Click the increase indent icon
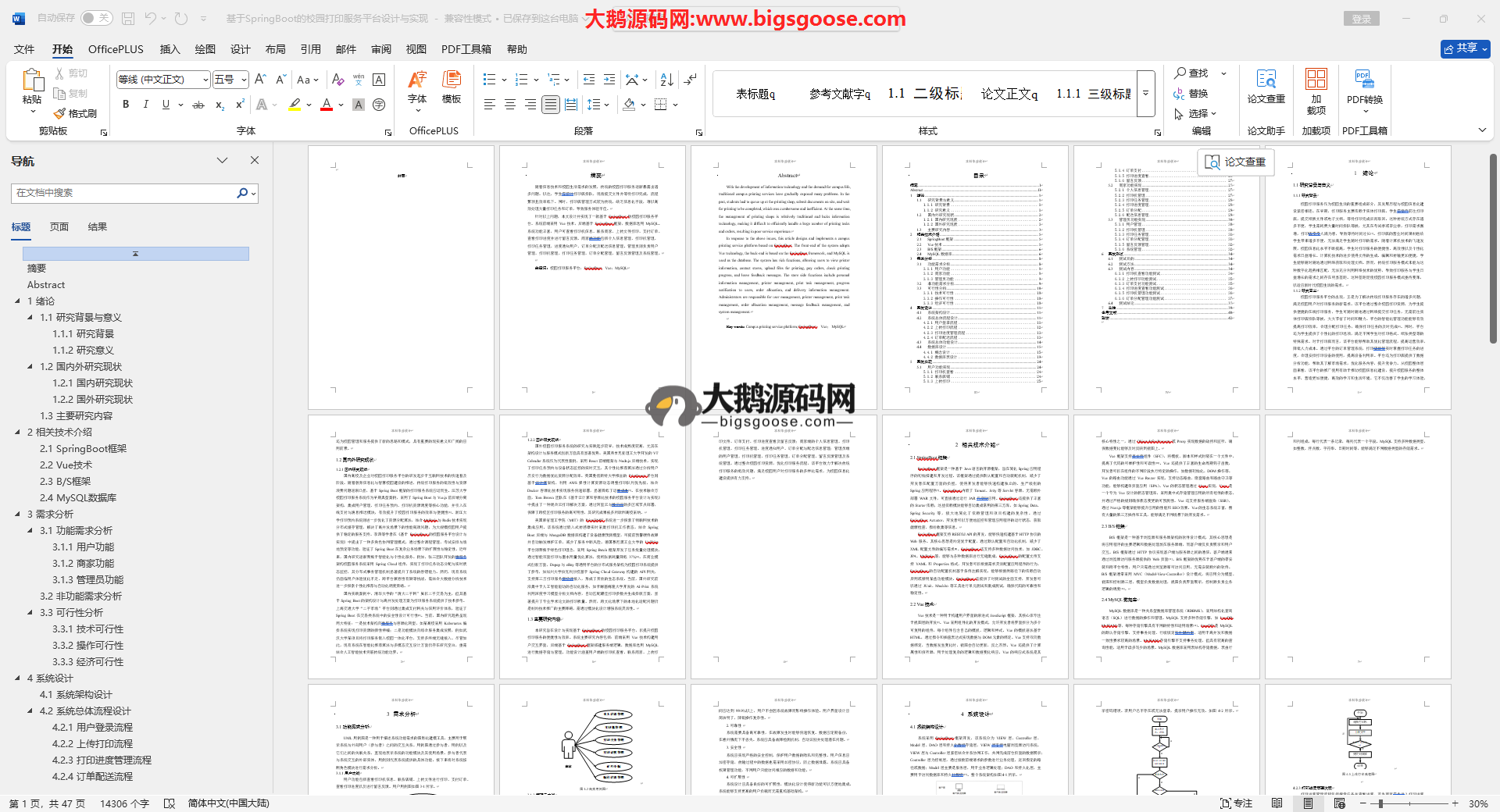This screenshot has width=1500, height=812. tap(609, 80)
